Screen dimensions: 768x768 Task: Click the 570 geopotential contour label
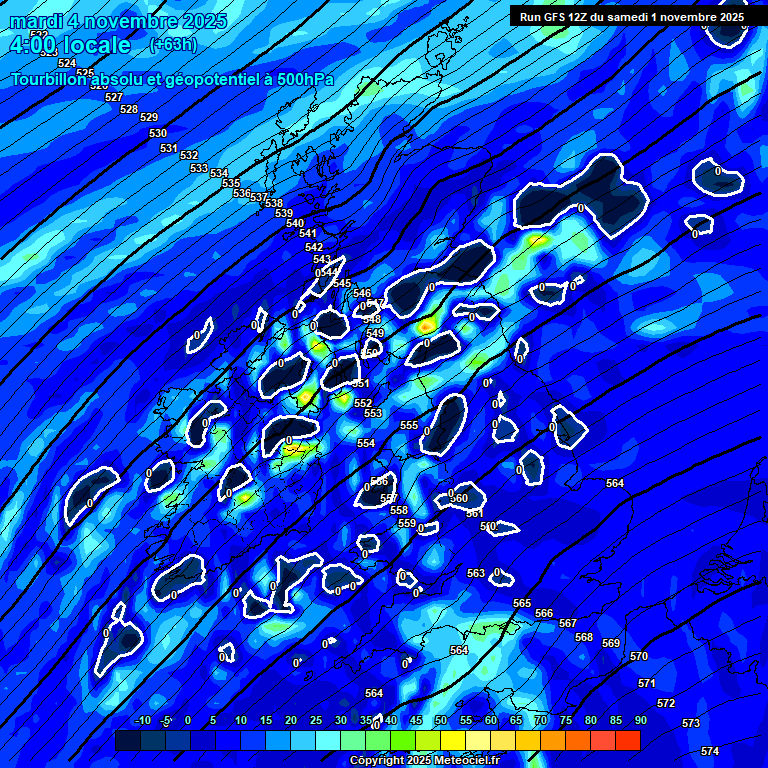pos(639,656)
